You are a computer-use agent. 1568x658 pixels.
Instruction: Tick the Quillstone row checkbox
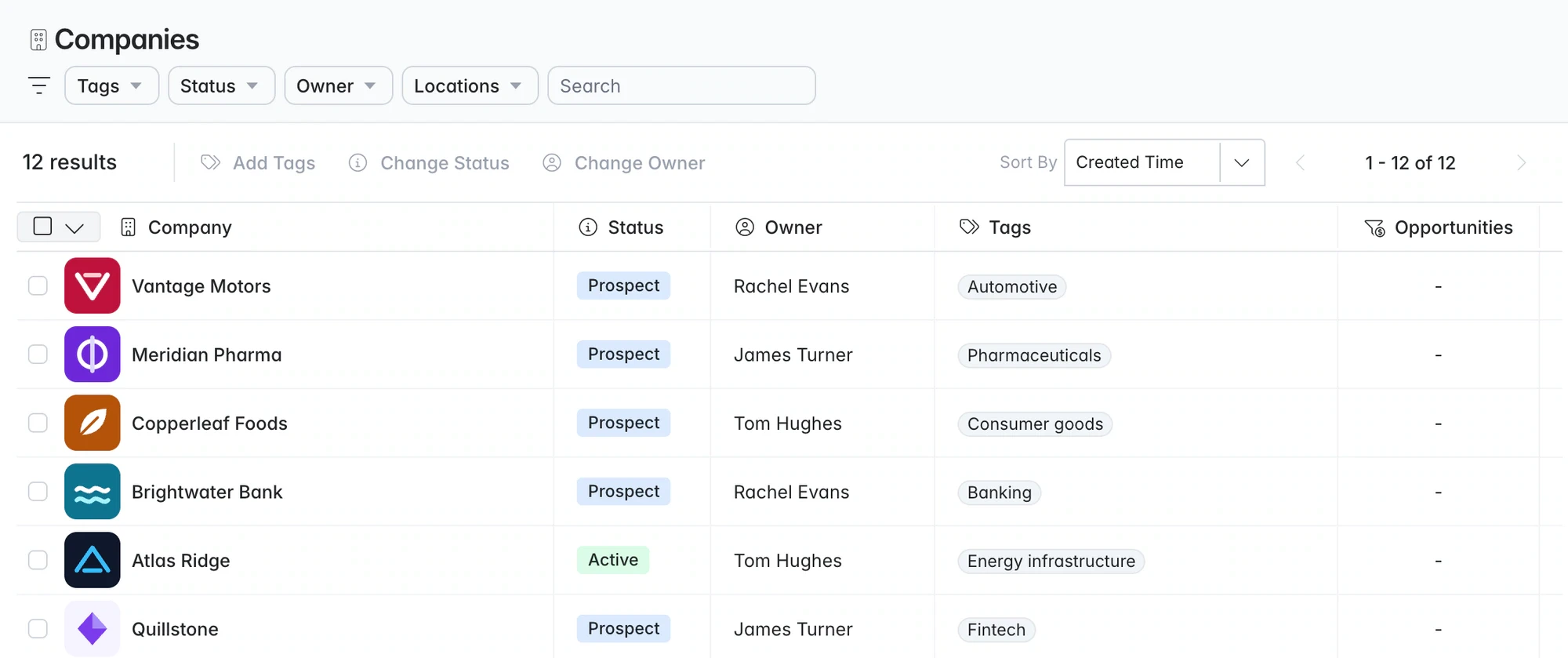click(38, 629)
